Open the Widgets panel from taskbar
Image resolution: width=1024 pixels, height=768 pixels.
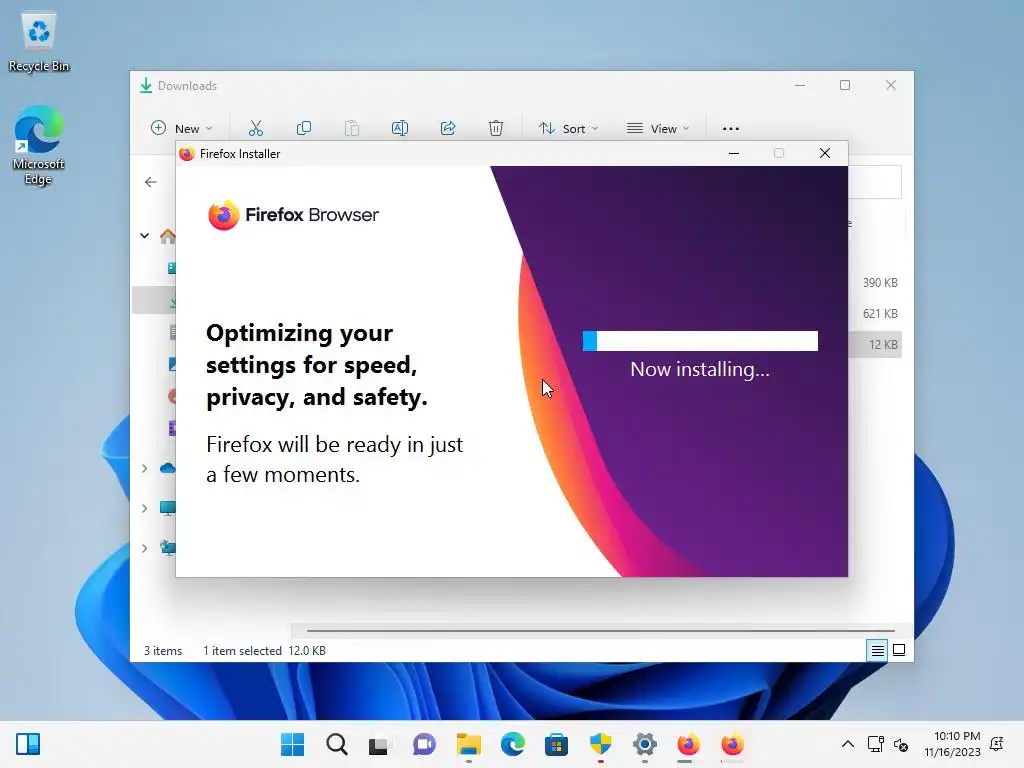pos(28,744)
